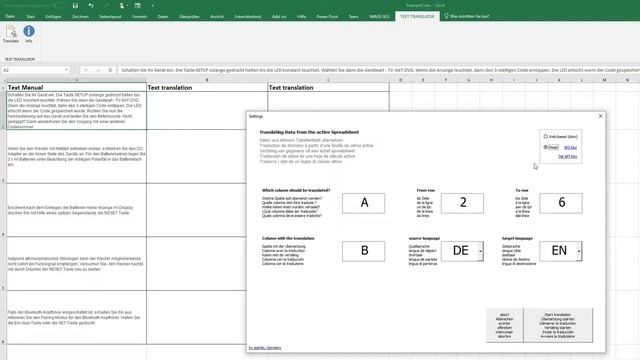The height and width of the screenshot is (360, 640).
Task: Switch to the Seitenlayout ribbon tab
Action: tap(110, 16)
